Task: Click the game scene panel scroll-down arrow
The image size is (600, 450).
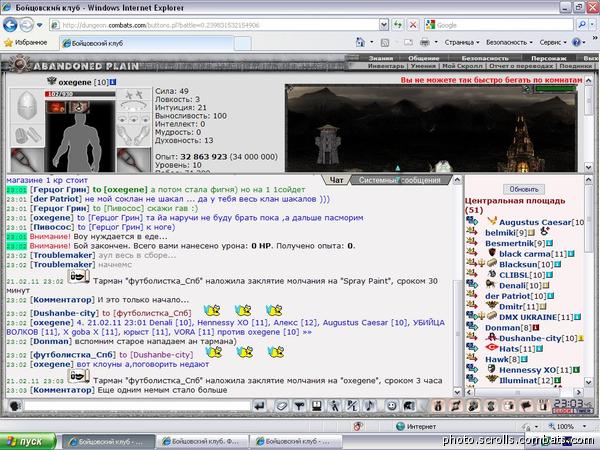Action: (589, 167)
